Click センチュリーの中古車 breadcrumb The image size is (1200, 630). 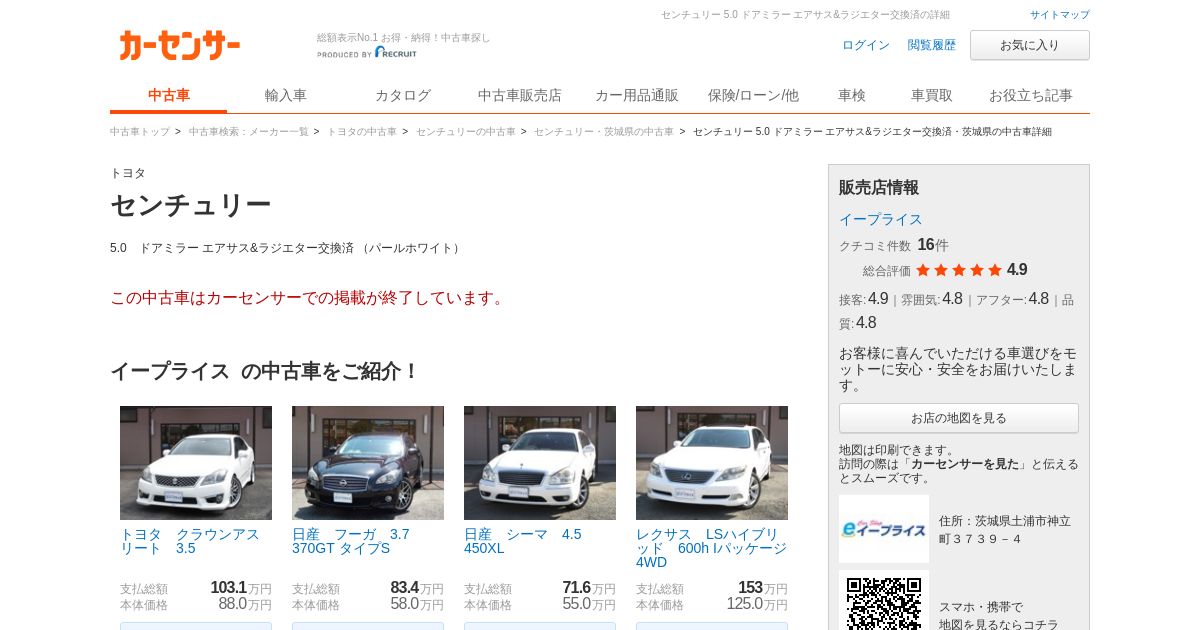(466, 132)
